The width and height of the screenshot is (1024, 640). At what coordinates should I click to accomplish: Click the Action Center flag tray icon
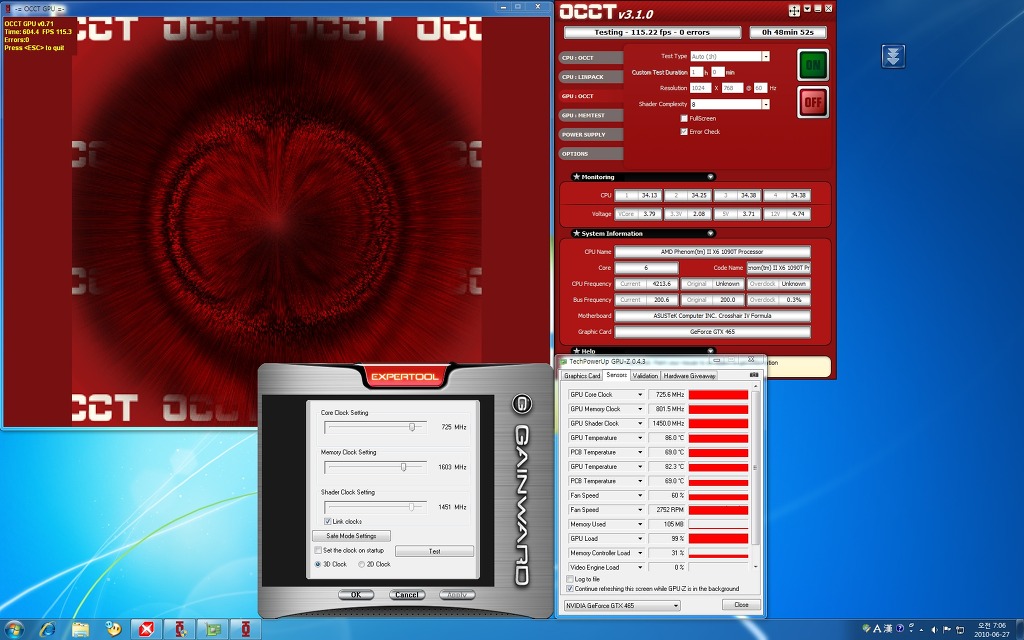tap(947, 630)
